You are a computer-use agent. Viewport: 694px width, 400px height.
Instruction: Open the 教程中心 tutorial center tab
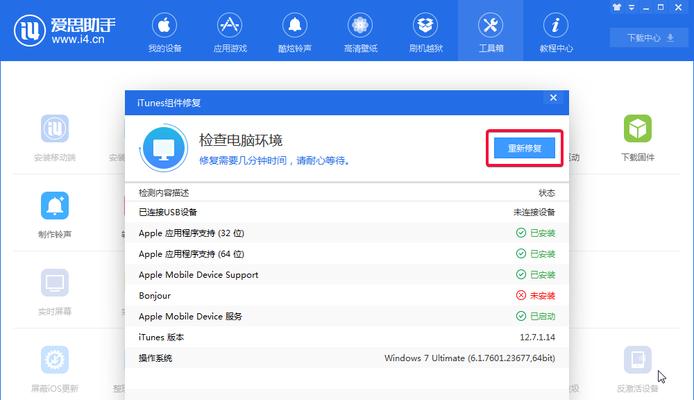[556, 32]
